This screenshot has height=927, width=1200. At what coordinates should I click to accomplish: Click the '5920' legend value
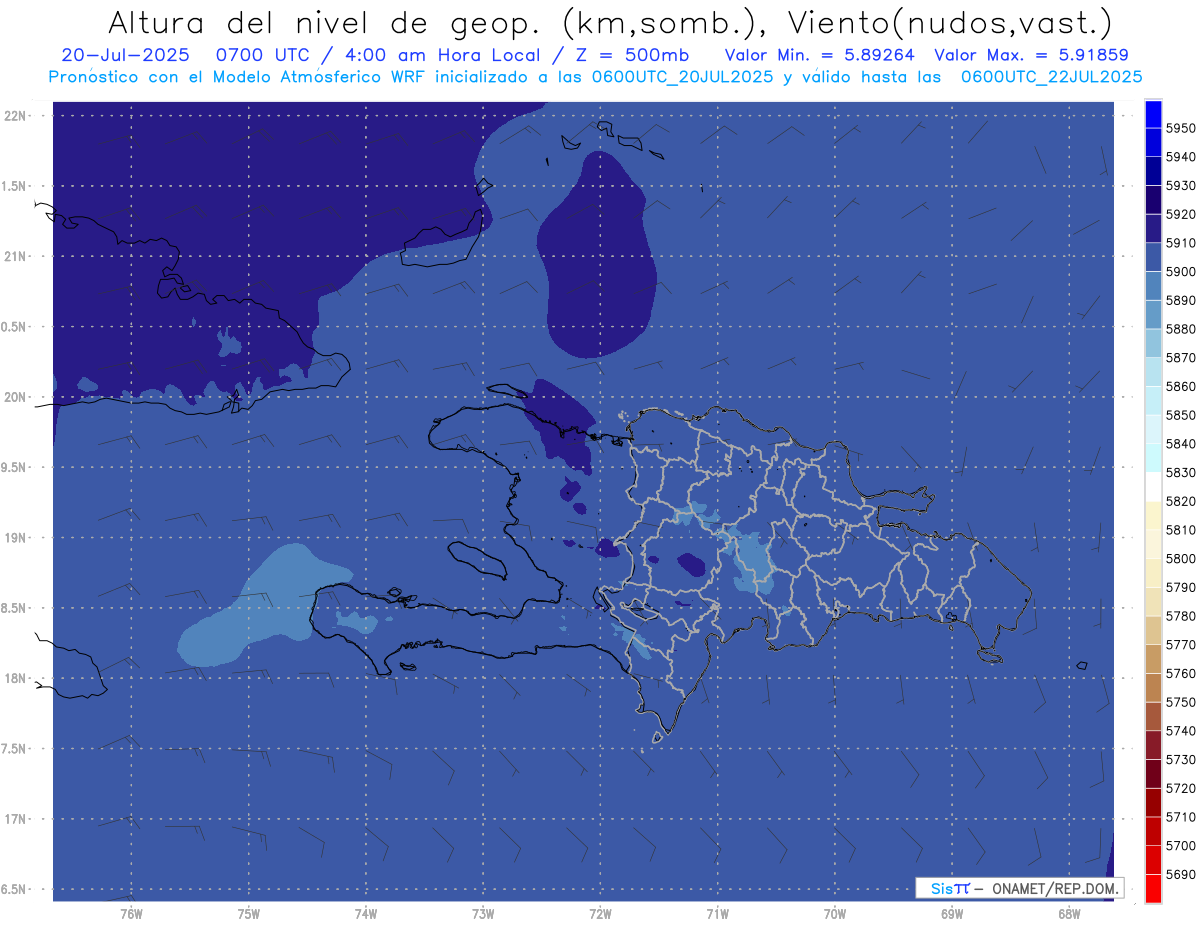coord(1181,214)
